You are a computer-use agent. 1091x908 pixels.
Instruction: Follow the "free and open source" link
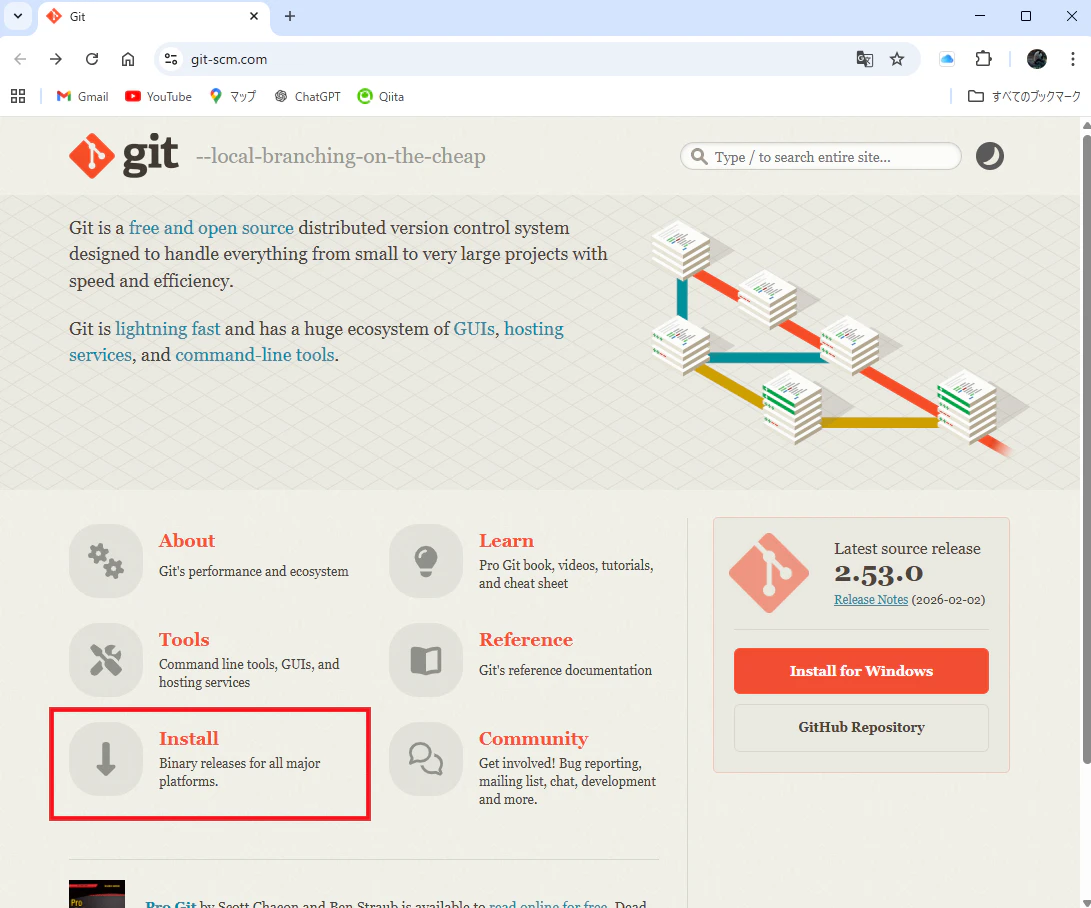(x=211, y=228)
